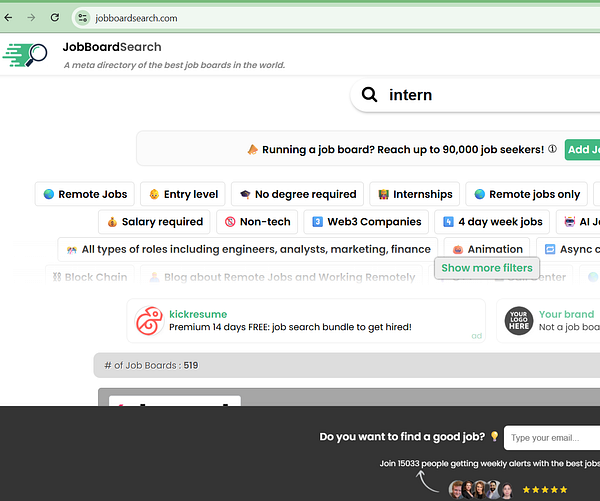The height and width of the screenshot is (501, 600).
Task: Click the JobBoardSearch magnifier logo
Action: coord(25,55)
